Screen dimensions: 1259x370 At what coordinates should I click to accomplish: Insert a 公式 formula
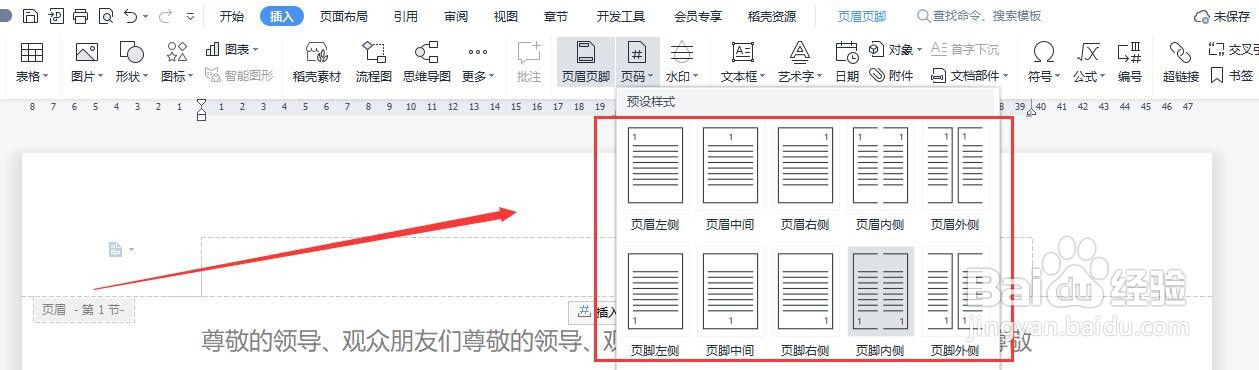(x=1088, y=62)
